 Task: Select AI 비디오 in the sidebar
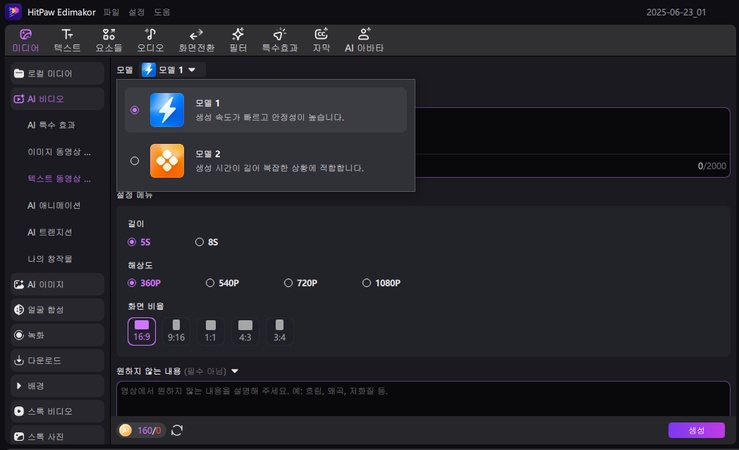coord(57,99)
